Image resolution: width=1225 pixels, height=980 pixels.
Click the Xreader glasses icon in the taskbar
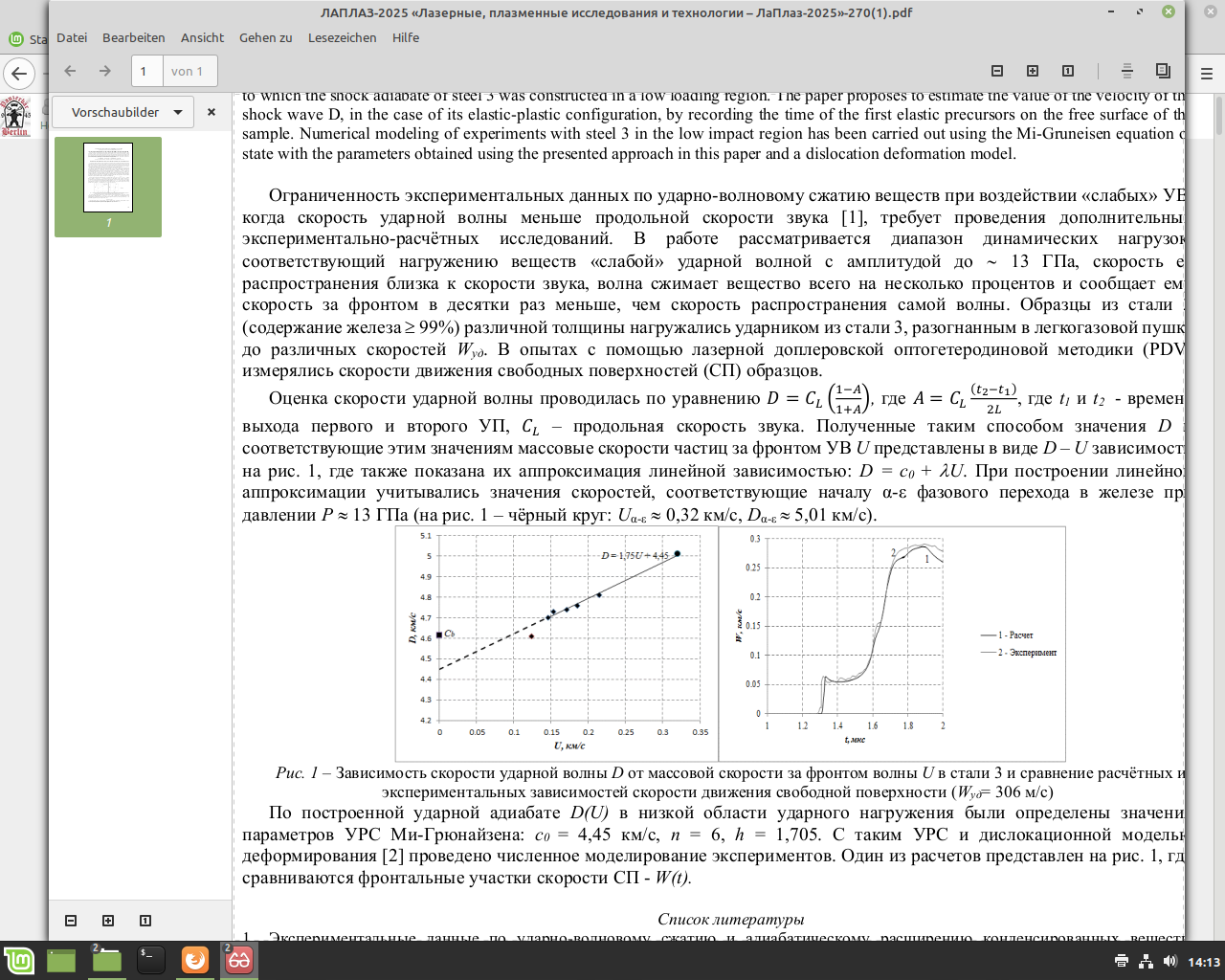point(239,960)
